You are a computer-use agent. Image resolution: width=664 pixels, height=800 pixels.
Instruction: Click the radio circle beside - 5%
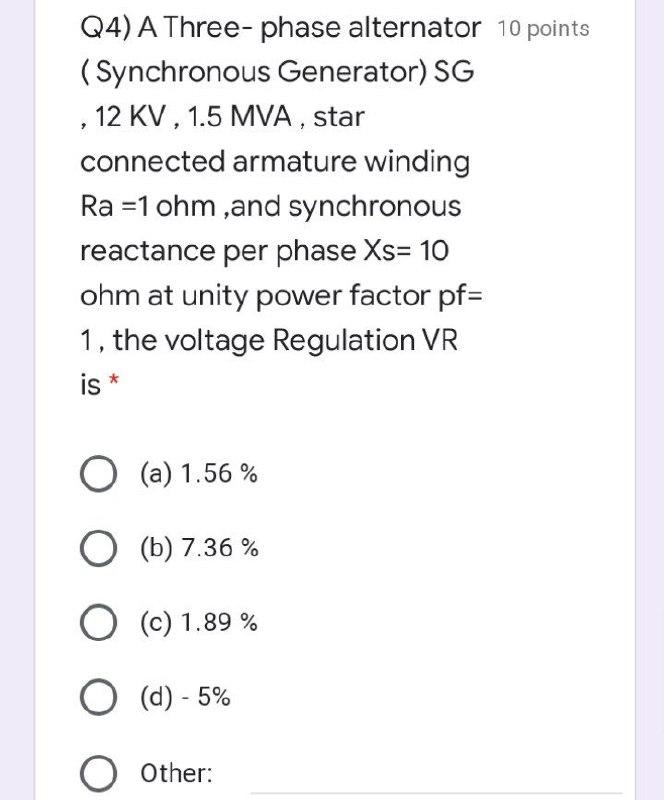click(98, 698)
